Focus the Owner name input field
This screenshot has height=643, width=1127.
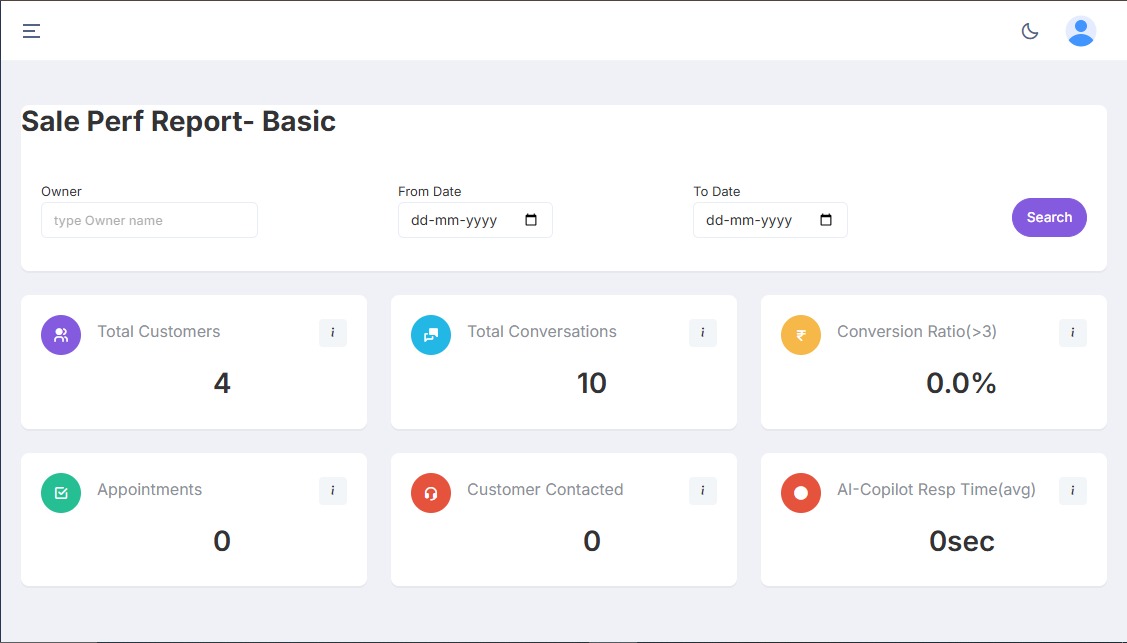(x=149, y=220)
